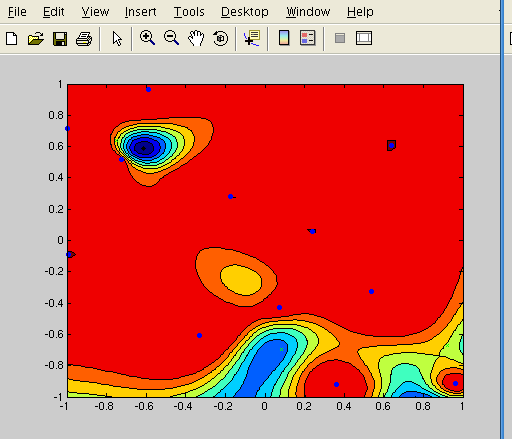Activate the Zoom Out magnifier tool
Image resolution: width=512 pixels, height=439 pixels.
pyautogui.click(x=171, y=38)
